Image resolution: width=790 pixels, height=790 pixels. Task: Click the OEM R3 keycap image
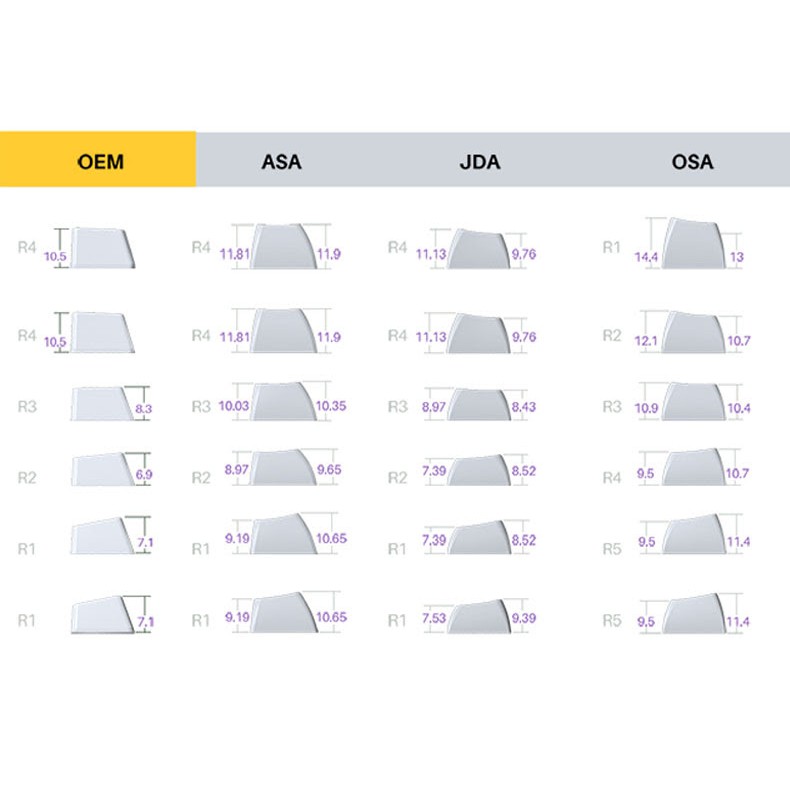click(102, 404)
